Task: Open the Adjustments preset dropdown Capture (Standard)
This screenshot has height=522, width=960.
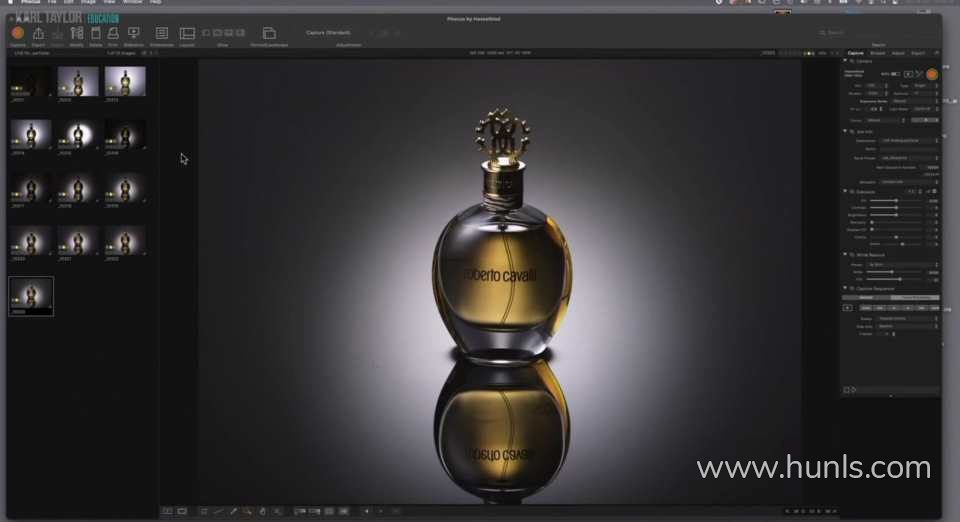Action: coord(329,32)
